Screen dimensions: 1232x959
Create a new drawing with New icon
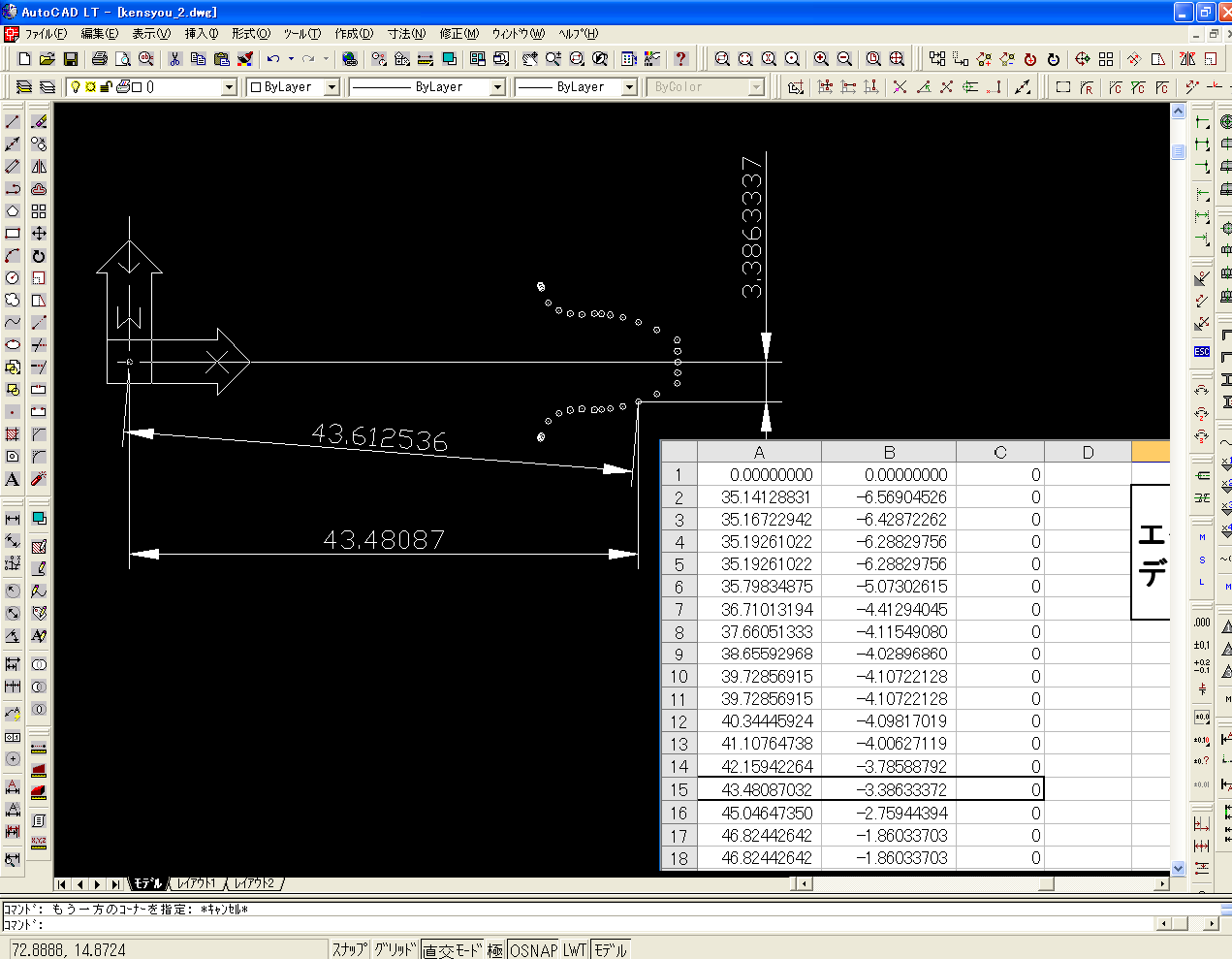25,59
